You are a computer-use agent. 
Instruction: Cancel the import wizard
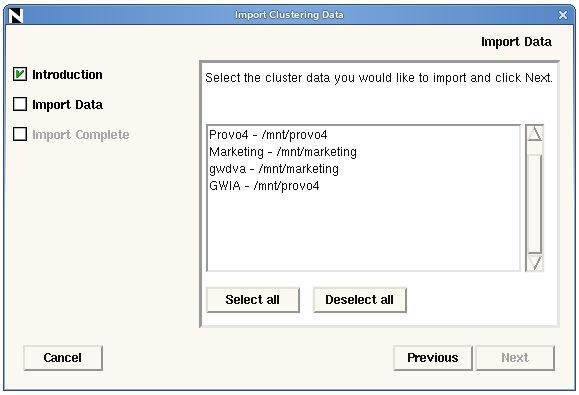point(63,358)
